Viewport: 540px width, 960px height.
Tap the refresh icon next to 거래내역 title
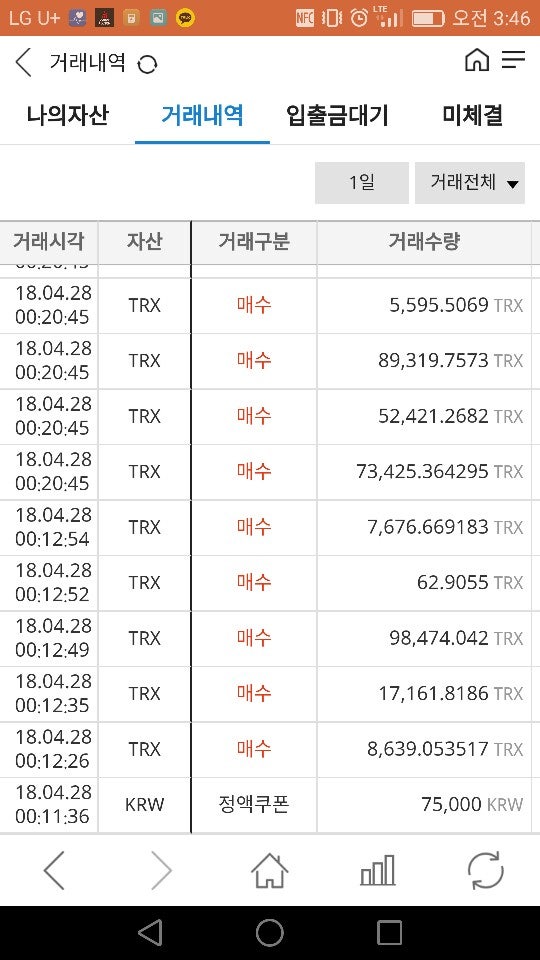[148, 64]
